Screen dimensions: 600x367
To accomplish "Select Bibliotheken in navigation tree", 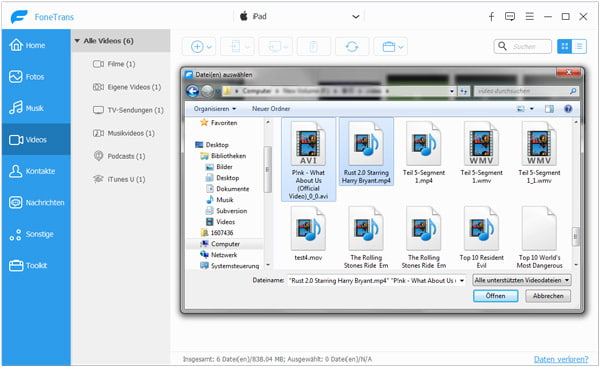I will coord(223,156).
